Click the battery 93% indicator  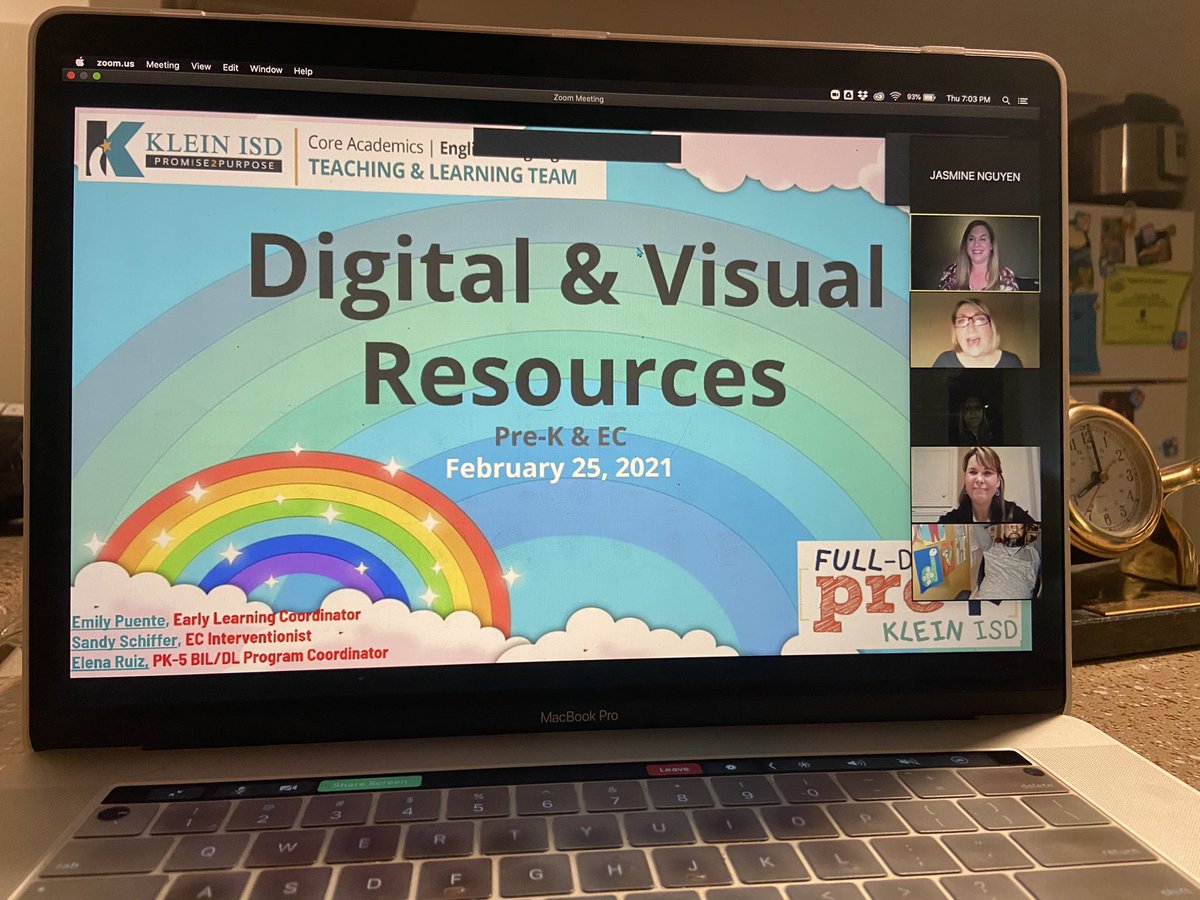pyautogui.click(x=921, y=97)
